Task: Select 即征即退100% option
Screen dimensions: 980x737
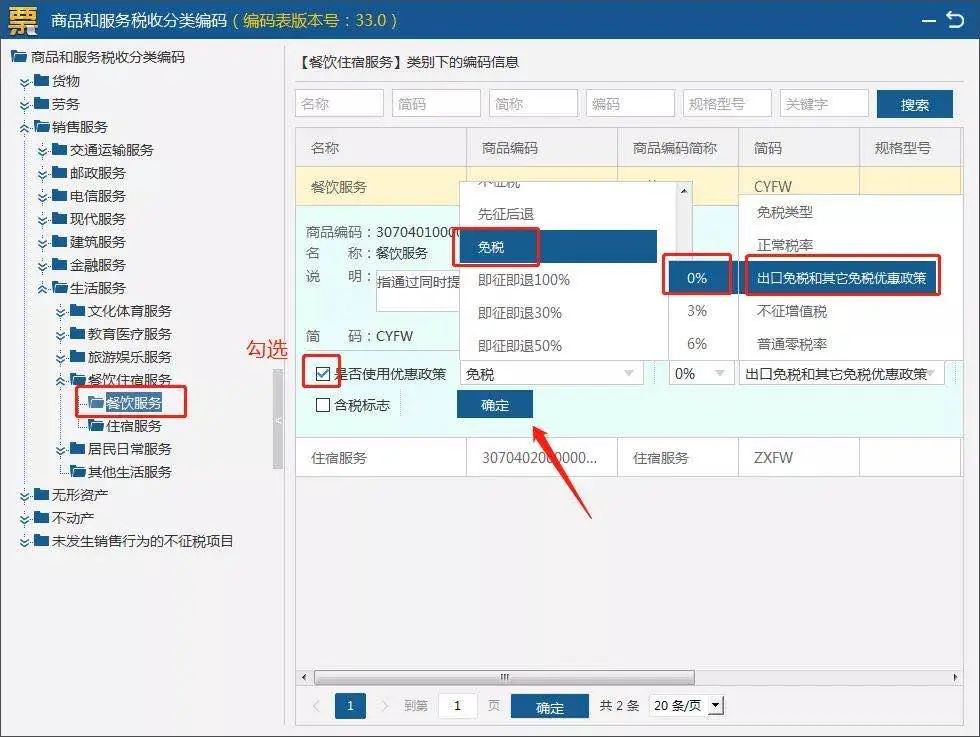Action: (x=524, y=280)
